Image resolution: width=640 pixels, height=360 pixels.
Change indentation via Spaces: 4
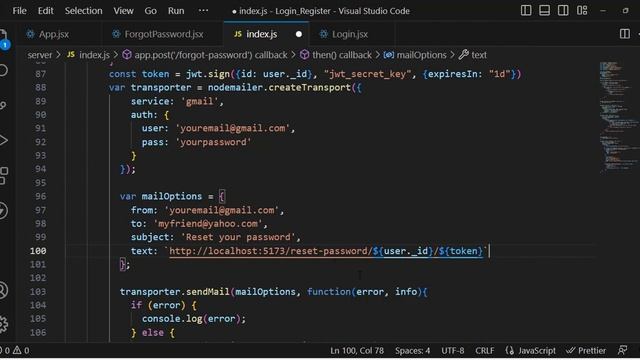click(x=412, y=351)
